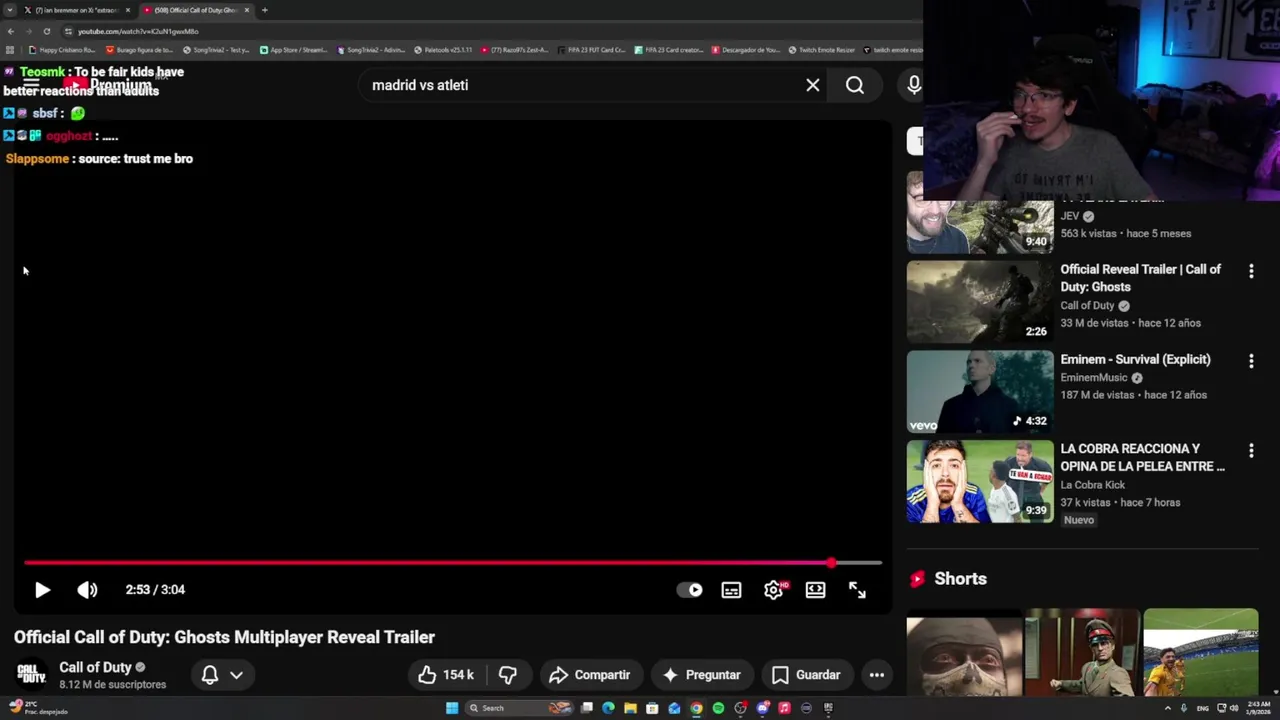The width and height of the screenshot is (1280, 720).
Task: Toggle the autoplay switch in player
Action: [x=690, y=590]
